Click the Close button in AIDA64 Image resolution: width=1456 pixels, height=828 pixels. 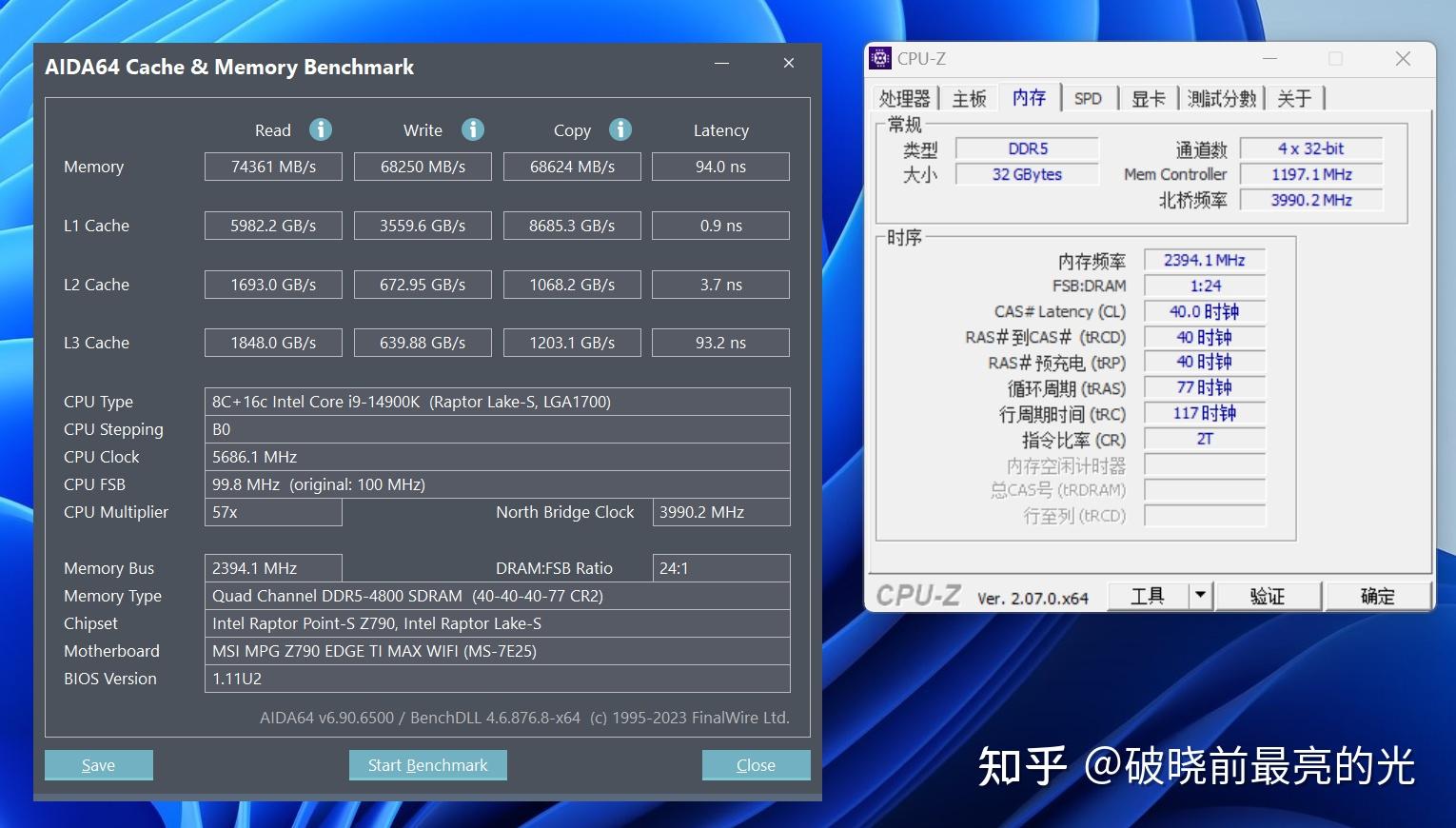click(757, 765)
